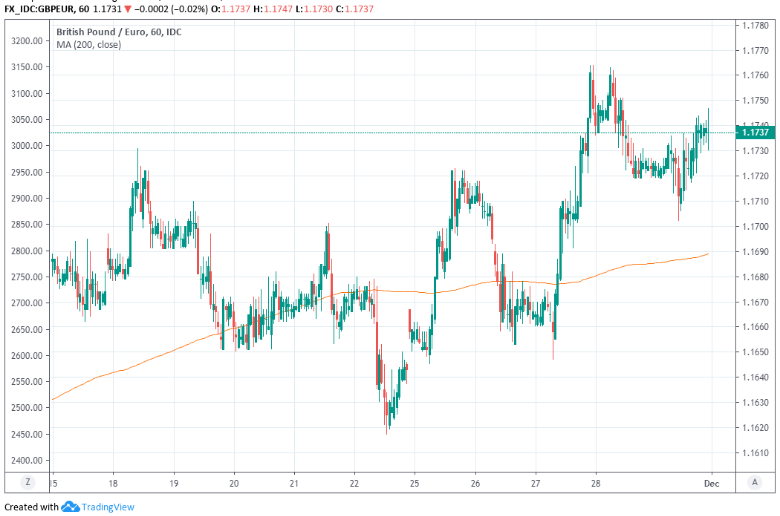Click the 18 date label on time axis
Image resolution: width=780 pixels, height=516 pixels.
tap(113, 481)
